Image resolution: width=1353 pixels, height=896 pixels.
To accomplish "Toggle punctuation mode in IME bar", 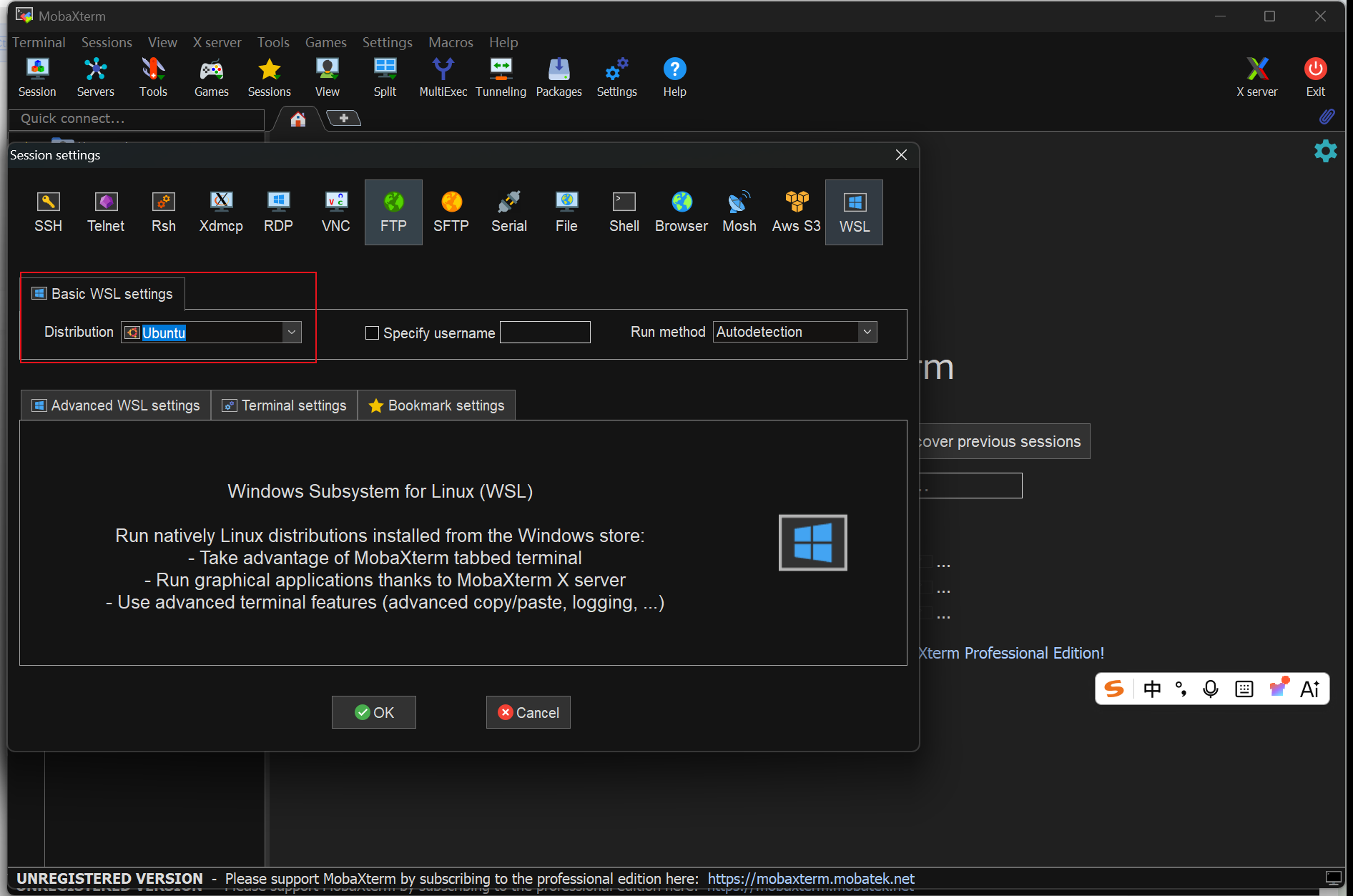I will [x=1181, y=689].
